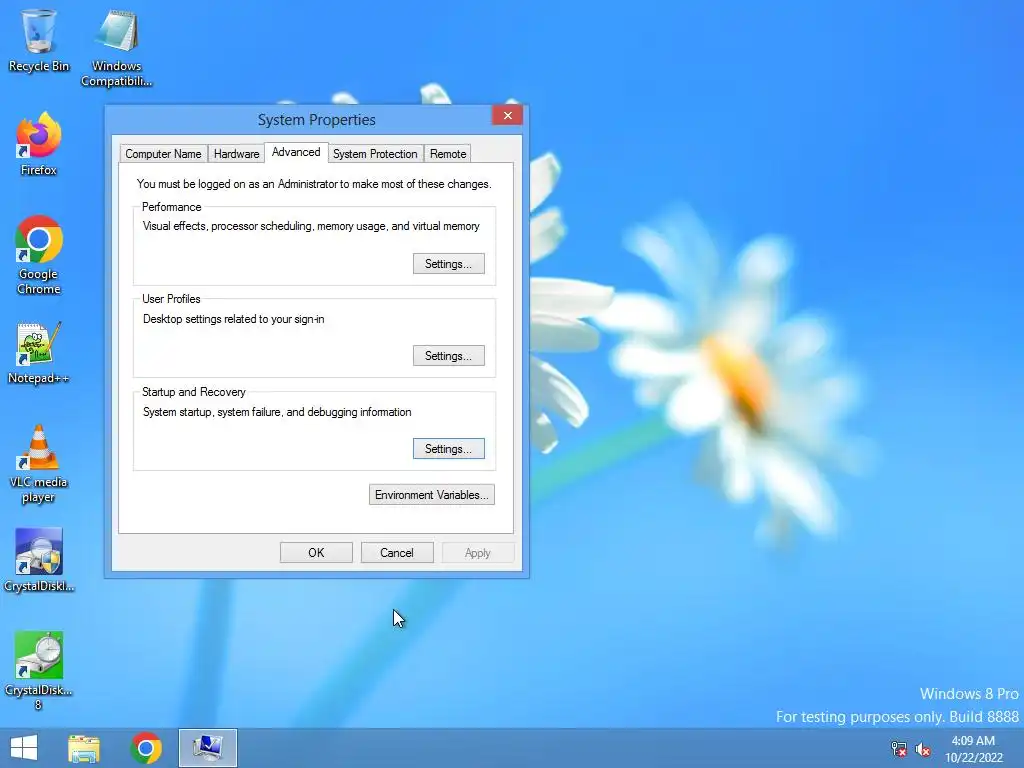Click Cancel in System Properties

click(397, 552)
